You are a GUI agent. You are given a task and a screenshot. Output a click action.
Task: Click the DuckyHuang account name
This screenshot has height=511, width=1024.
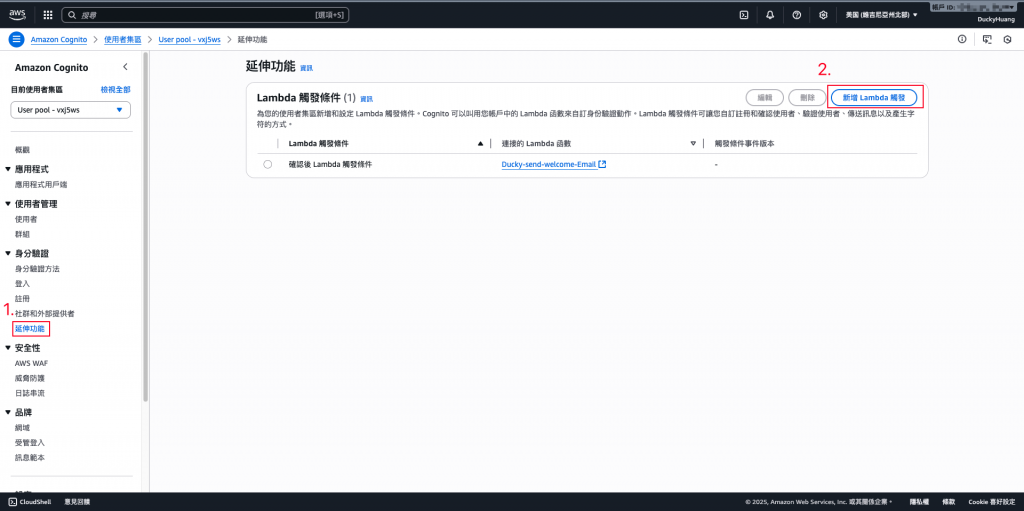coord(995,20)
